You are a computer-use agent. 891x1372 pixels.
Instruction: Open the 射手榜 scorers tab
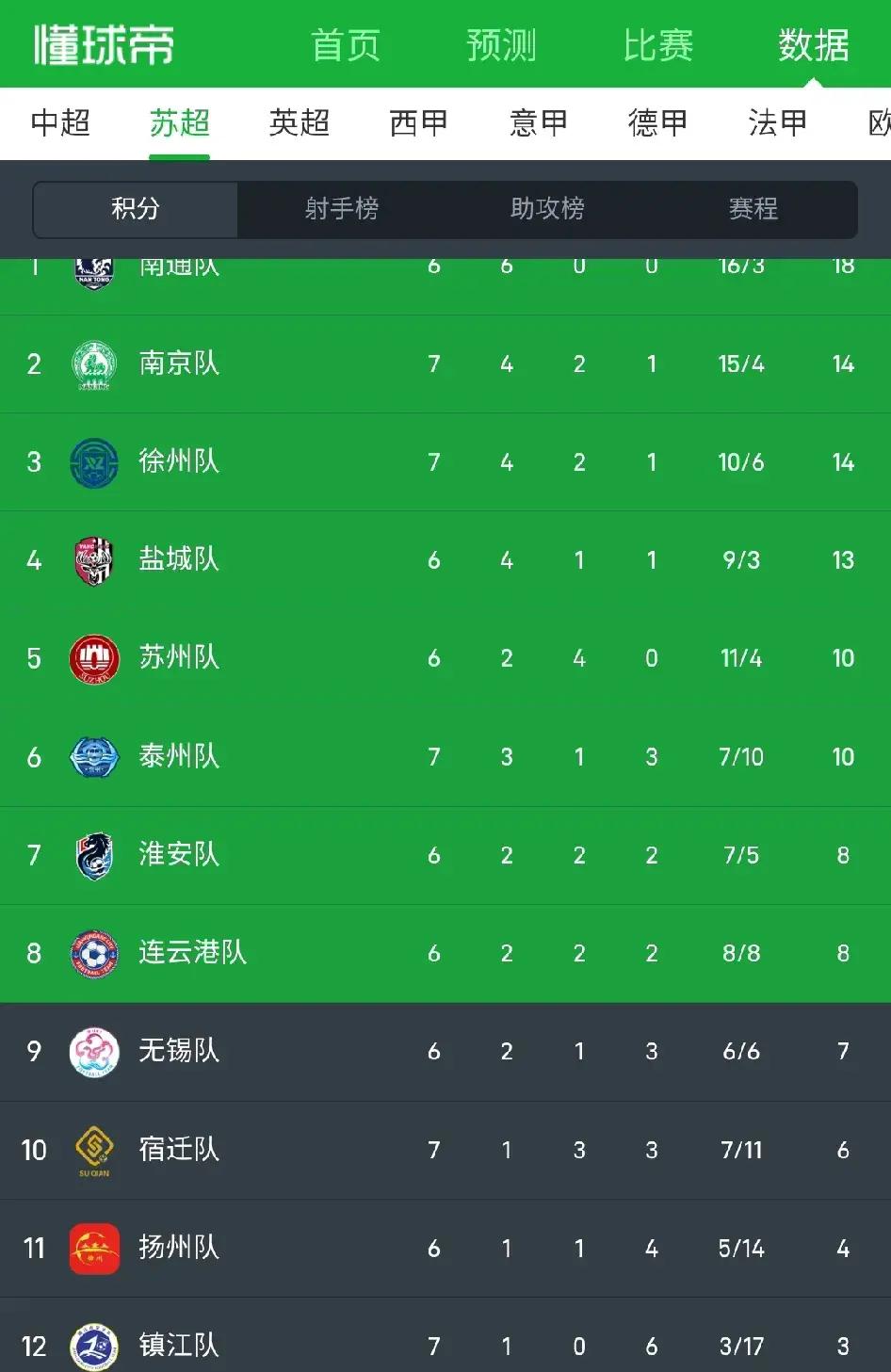coord(343,210)
